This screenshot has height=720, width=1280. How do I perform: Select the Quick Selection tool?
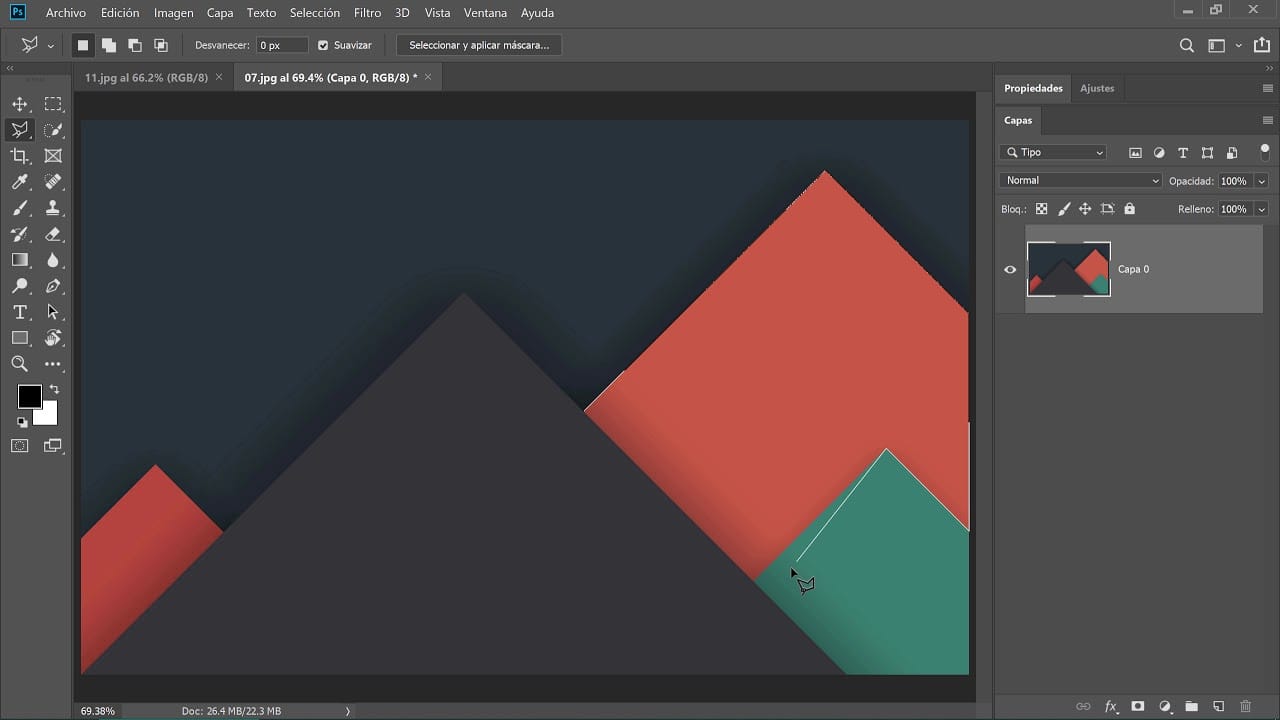pyautogui.click(x=53, y=130)
